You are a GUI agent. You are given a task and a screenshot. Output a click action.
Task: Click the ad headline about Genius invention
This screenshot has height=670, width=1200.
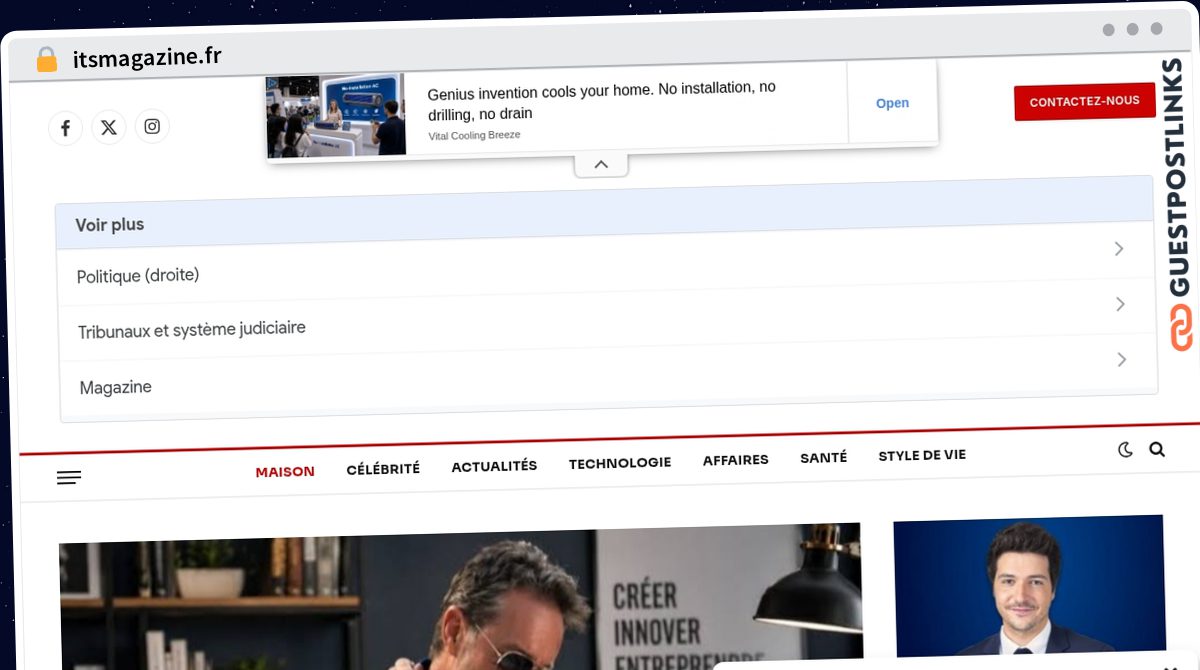pyautogui.click(x=601, y=101)
